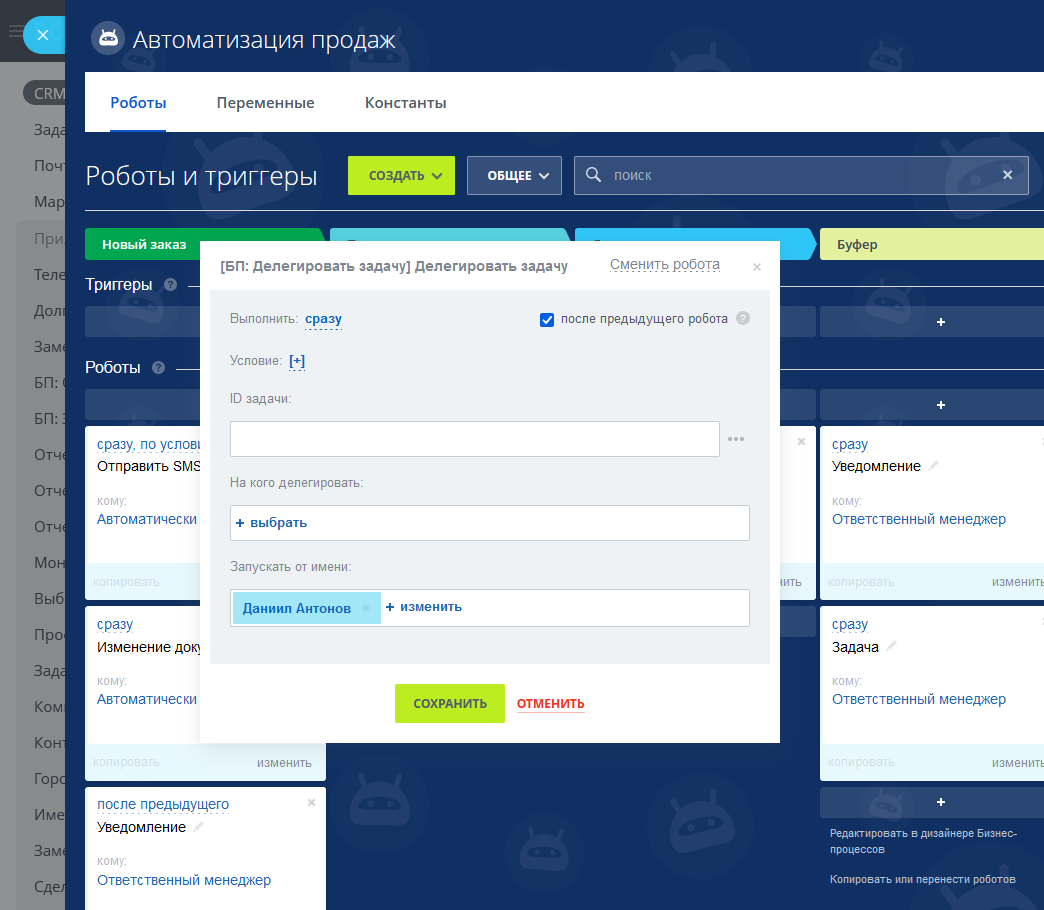The width and height of the screenshot is (1044, 910).
Task: Click копировать on Изменение документа card
Action: [x=126, y=762]
